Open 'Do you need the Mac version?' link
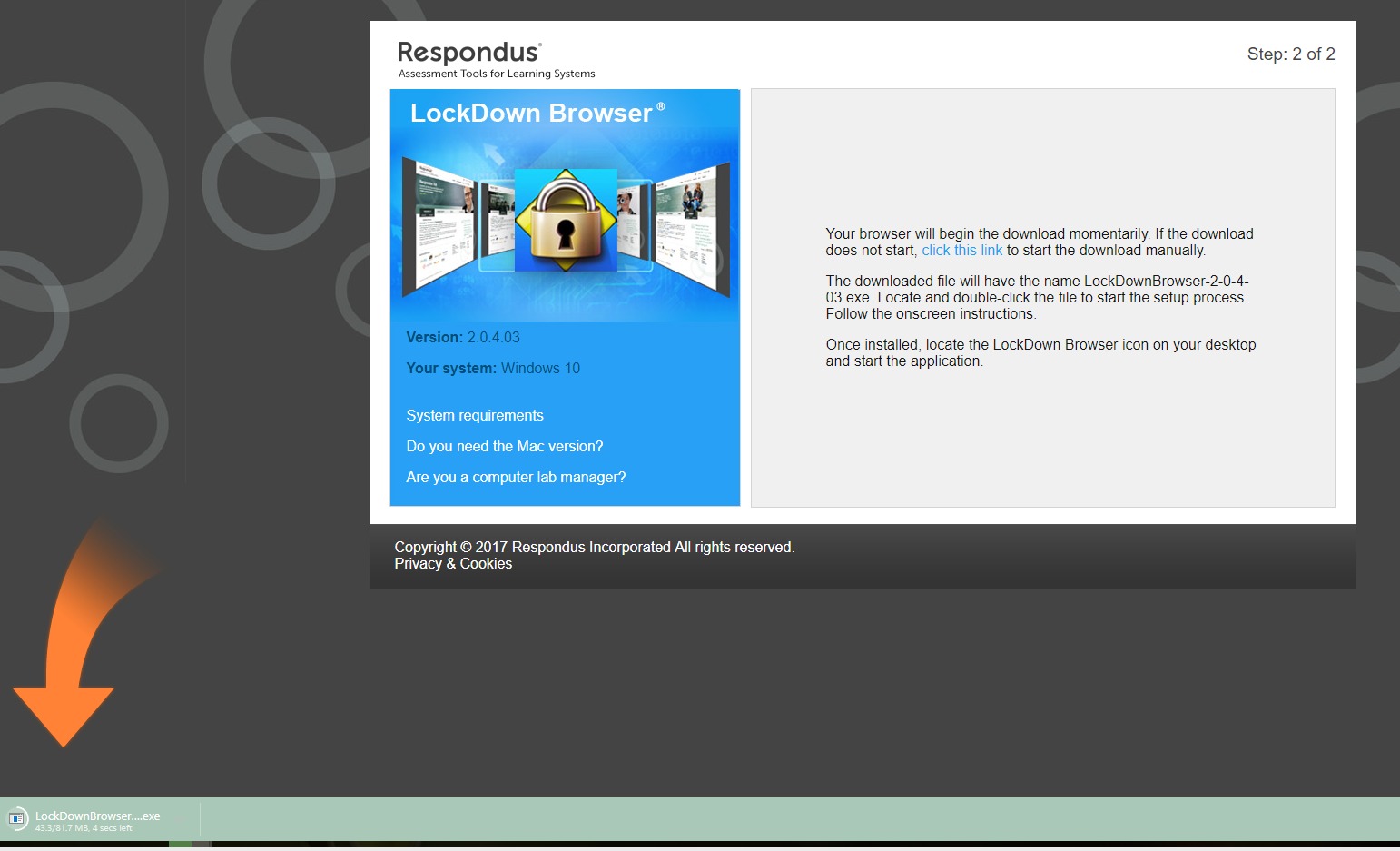1400x851 pixels. pyautogui.click(x=505, y=447)
